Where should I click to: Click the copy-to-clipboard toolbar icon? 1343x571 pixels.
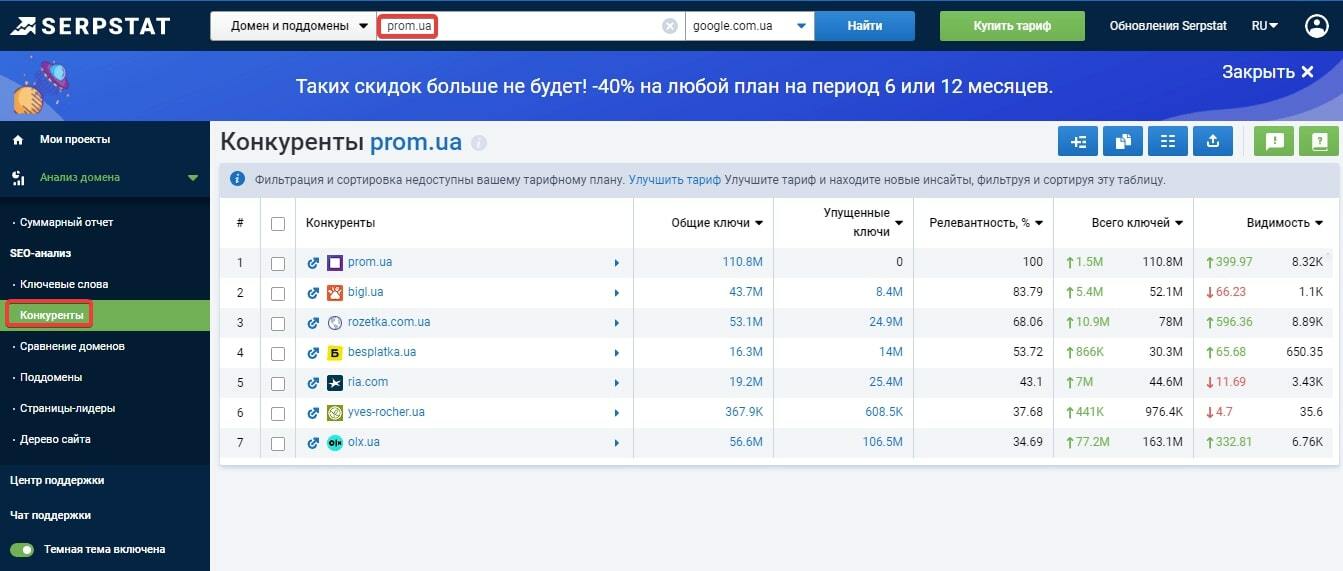(1123, 142)
